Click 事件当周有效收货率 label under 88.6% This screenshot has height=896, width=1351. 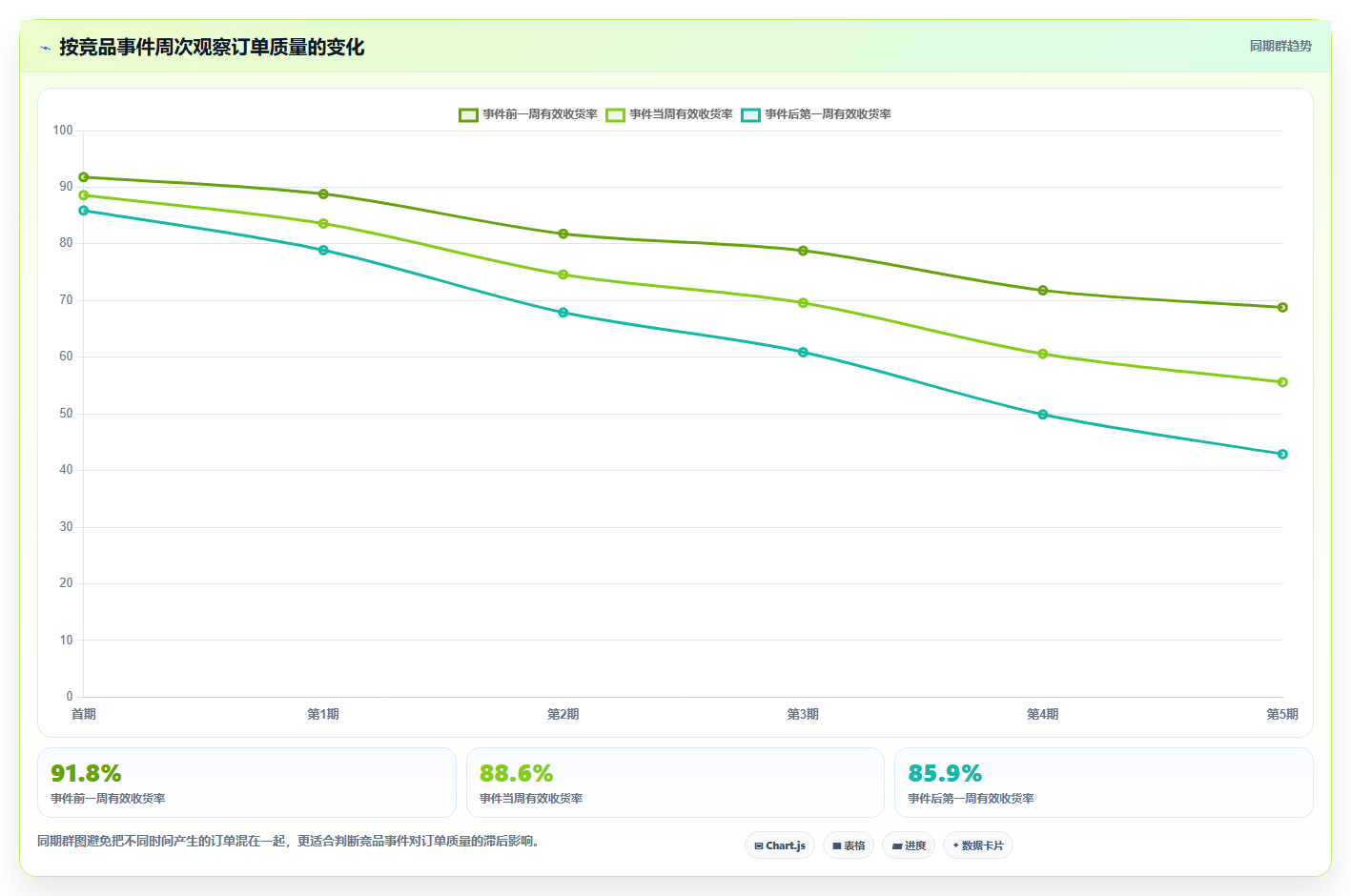531,799
